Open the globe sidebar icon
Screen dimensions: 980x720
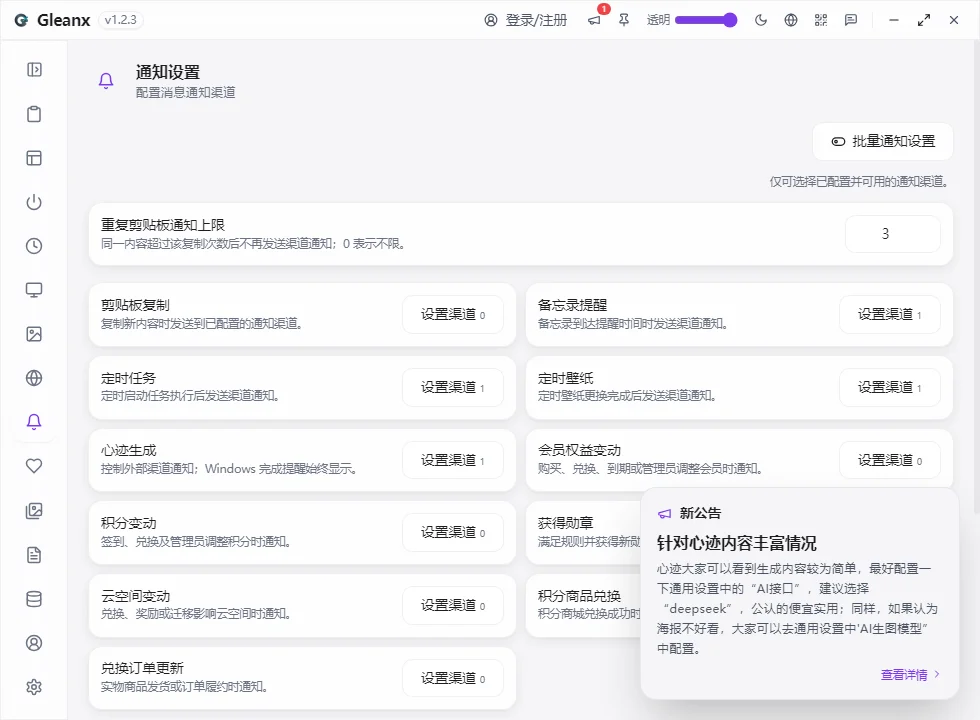34,378
